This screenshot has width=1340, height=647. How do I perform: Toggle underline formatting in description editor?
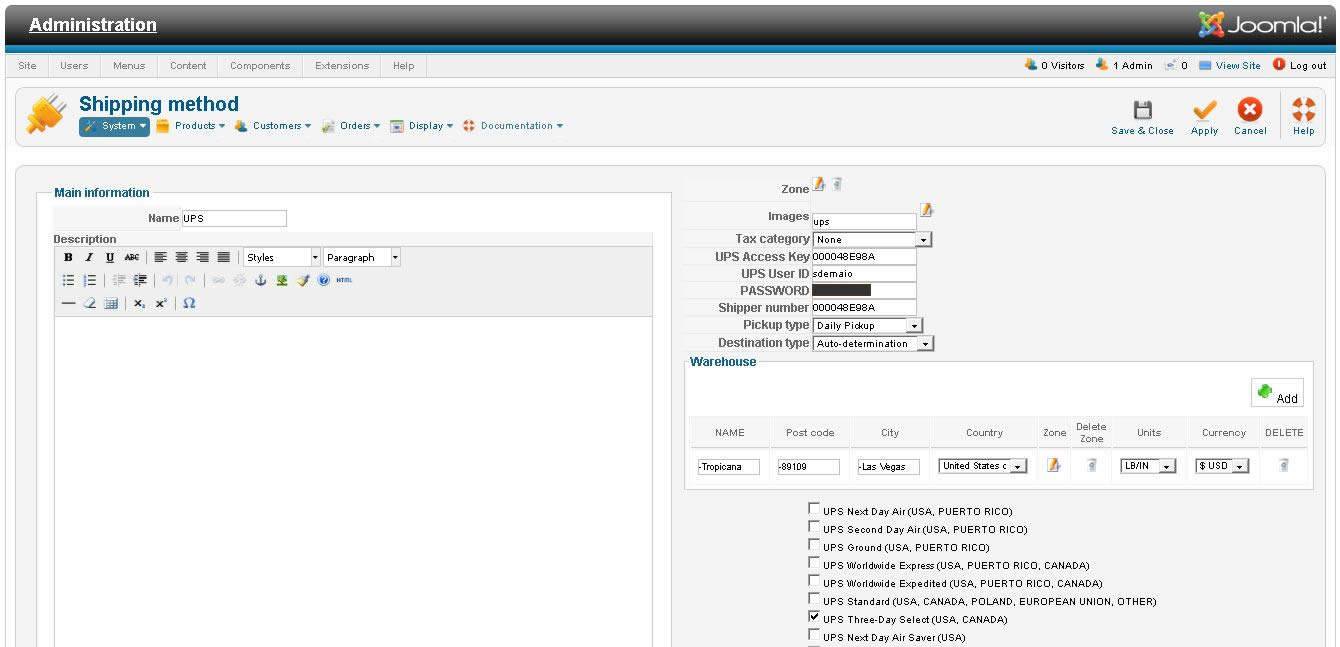(x=110, y=257)
